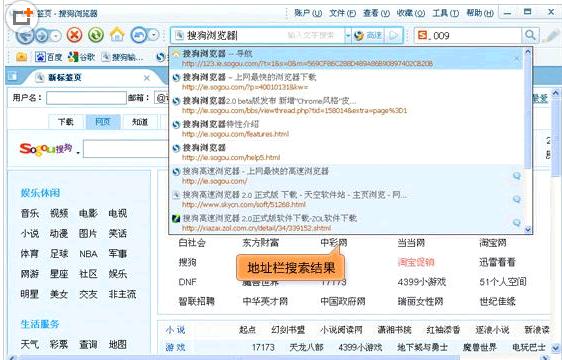Toggle the 高速 browsing mode button

[x=368, y=35]
